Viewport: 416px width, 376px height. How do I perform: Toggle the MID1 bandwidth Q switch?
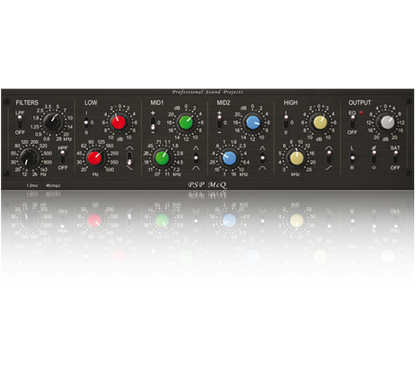tap(196, 158)
